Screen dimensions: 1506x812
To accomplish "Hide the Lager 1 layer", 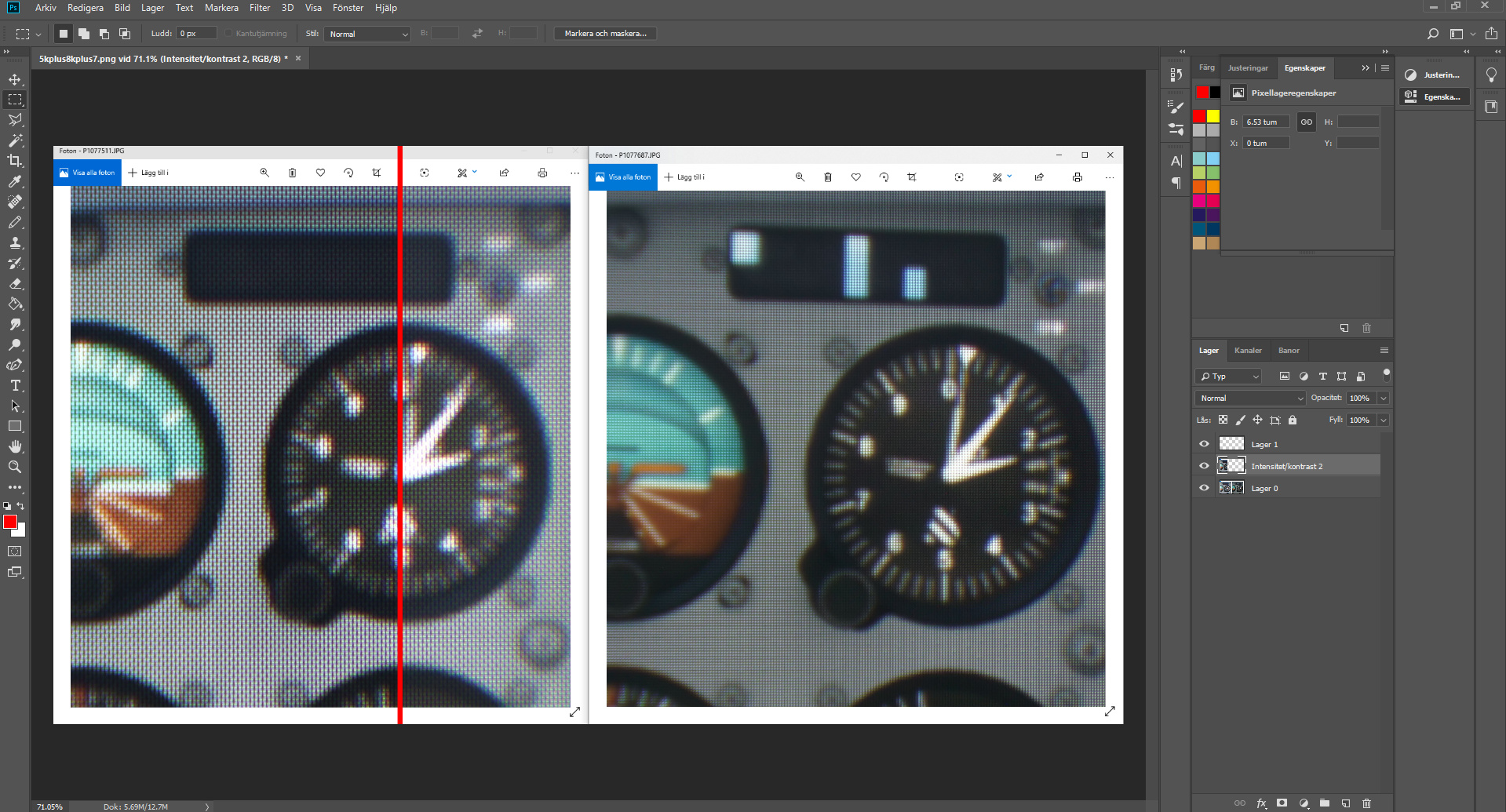I will [x=1204, y=444].
